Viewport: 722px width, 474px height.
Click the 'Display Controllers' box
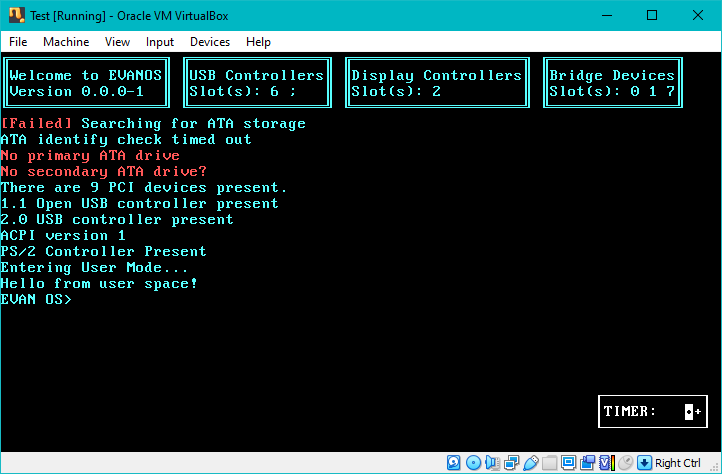coord(437,82)
